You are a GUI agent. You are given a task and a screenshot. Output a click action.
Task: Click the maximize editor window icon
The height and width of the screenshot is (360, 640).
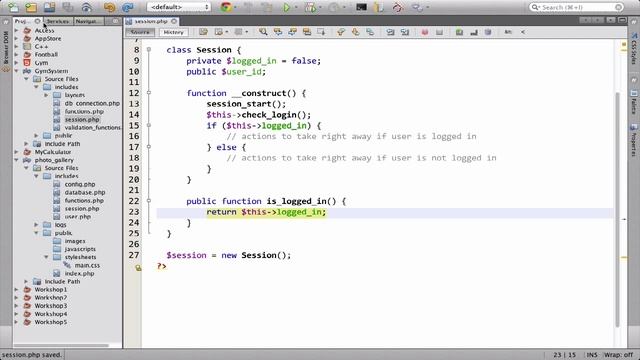coord(622,20)
